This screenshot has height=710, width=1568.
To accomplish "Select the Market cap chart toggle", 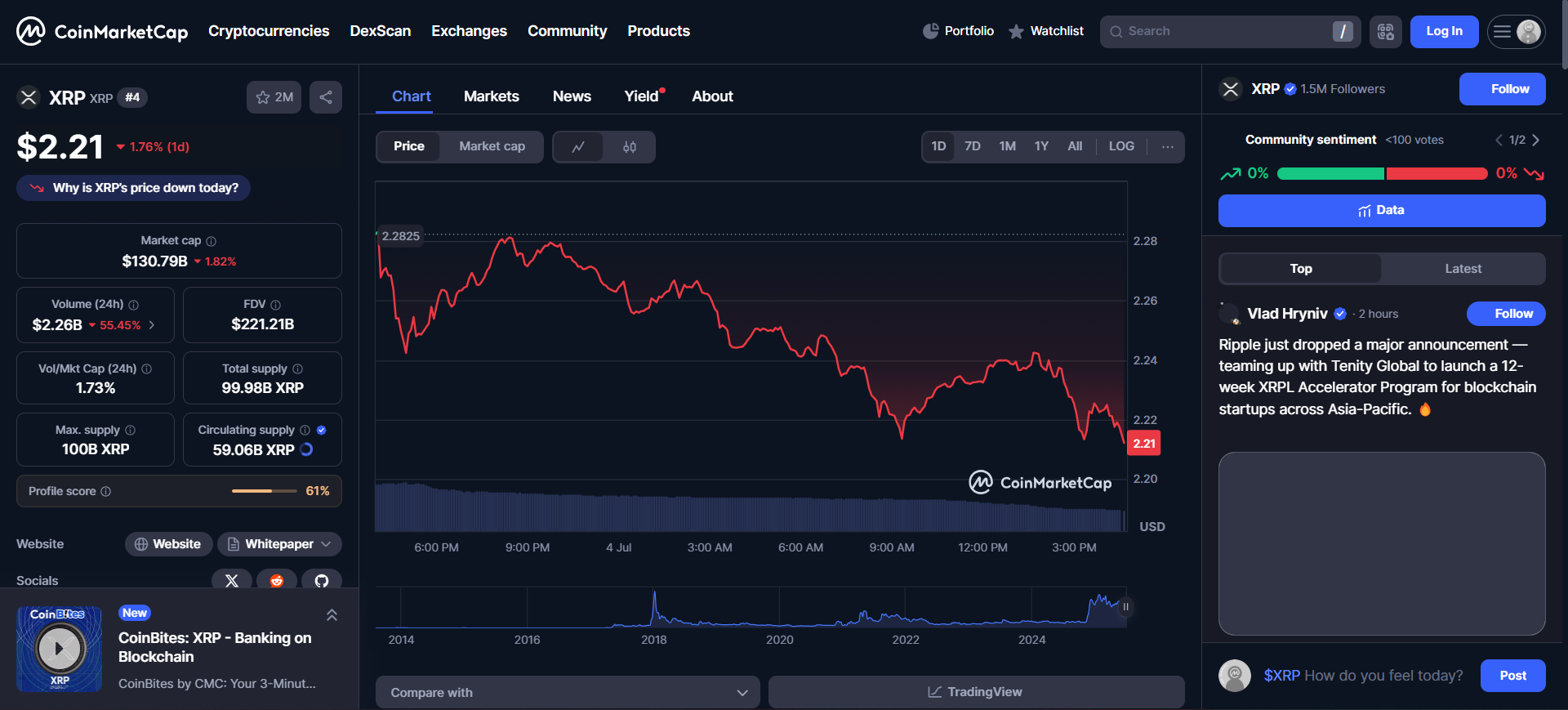I will [x=492, y=146].
